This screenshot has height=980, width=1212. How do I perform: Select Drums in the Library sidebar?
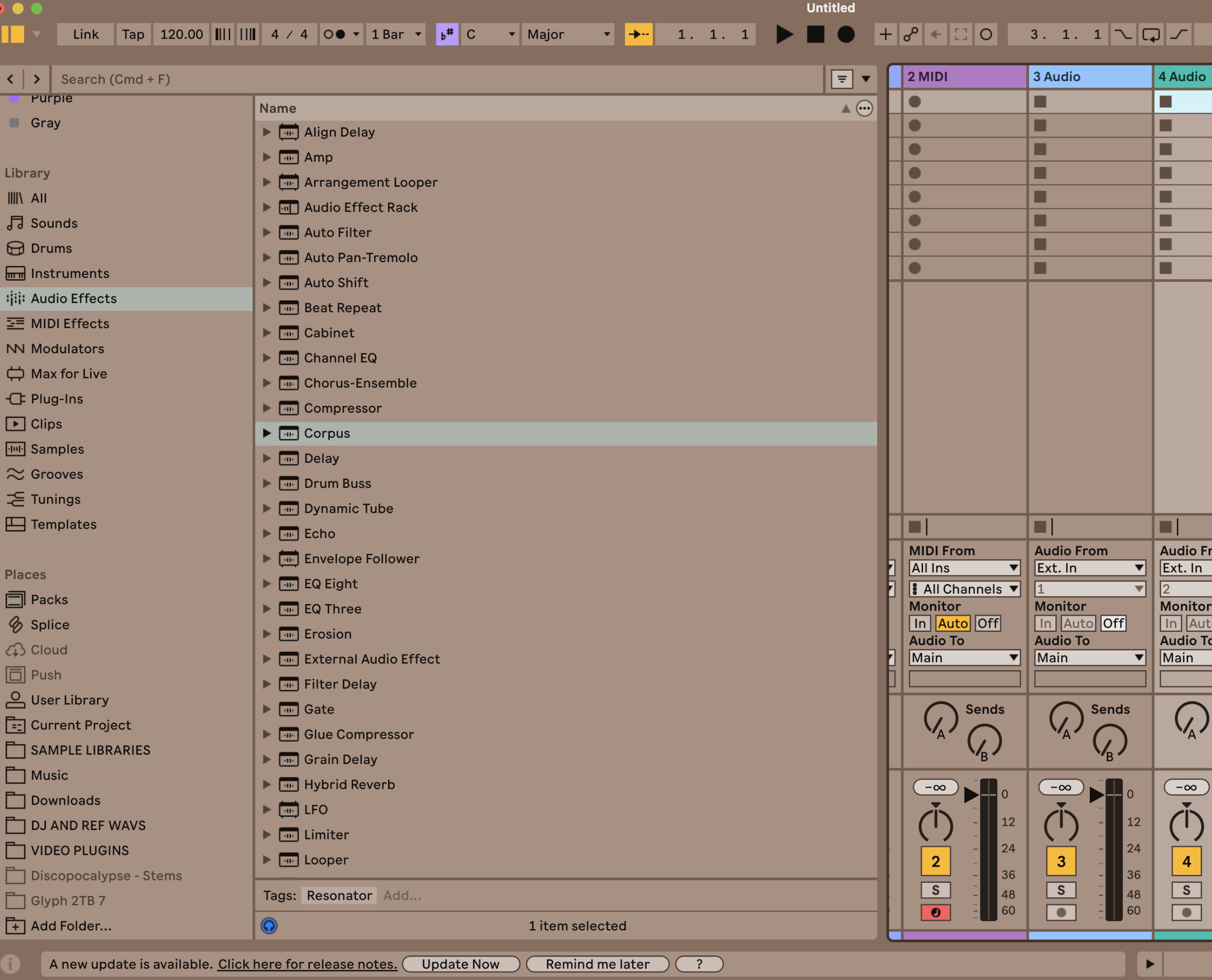(x=51, y=249)
